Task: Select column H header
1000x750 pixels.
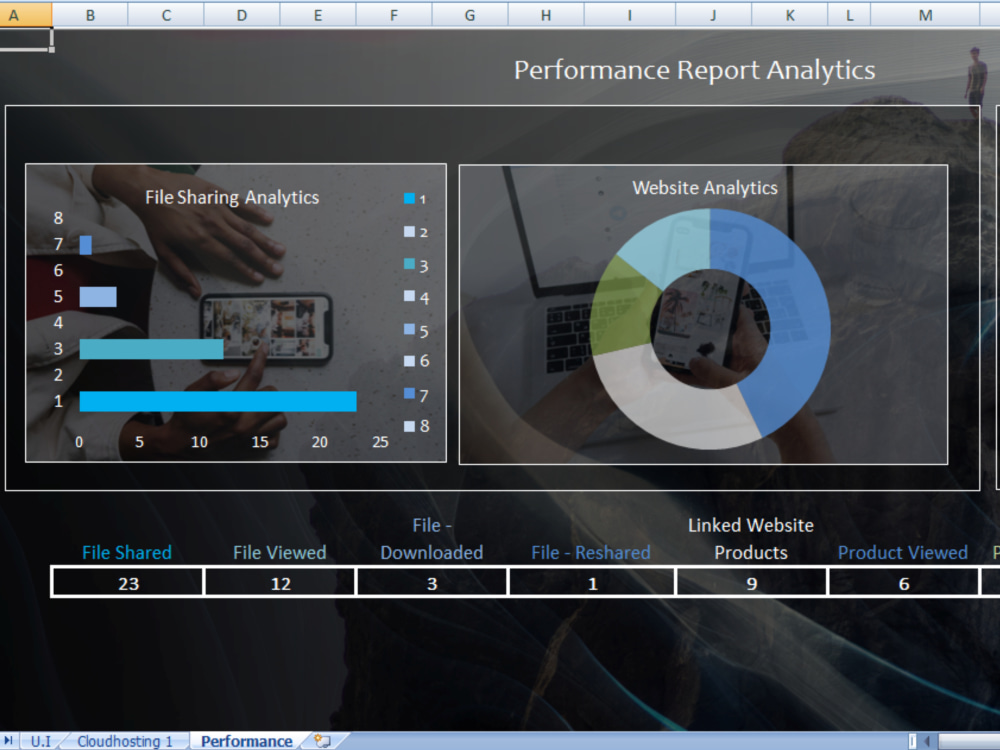Action: [x=545, y=15]
